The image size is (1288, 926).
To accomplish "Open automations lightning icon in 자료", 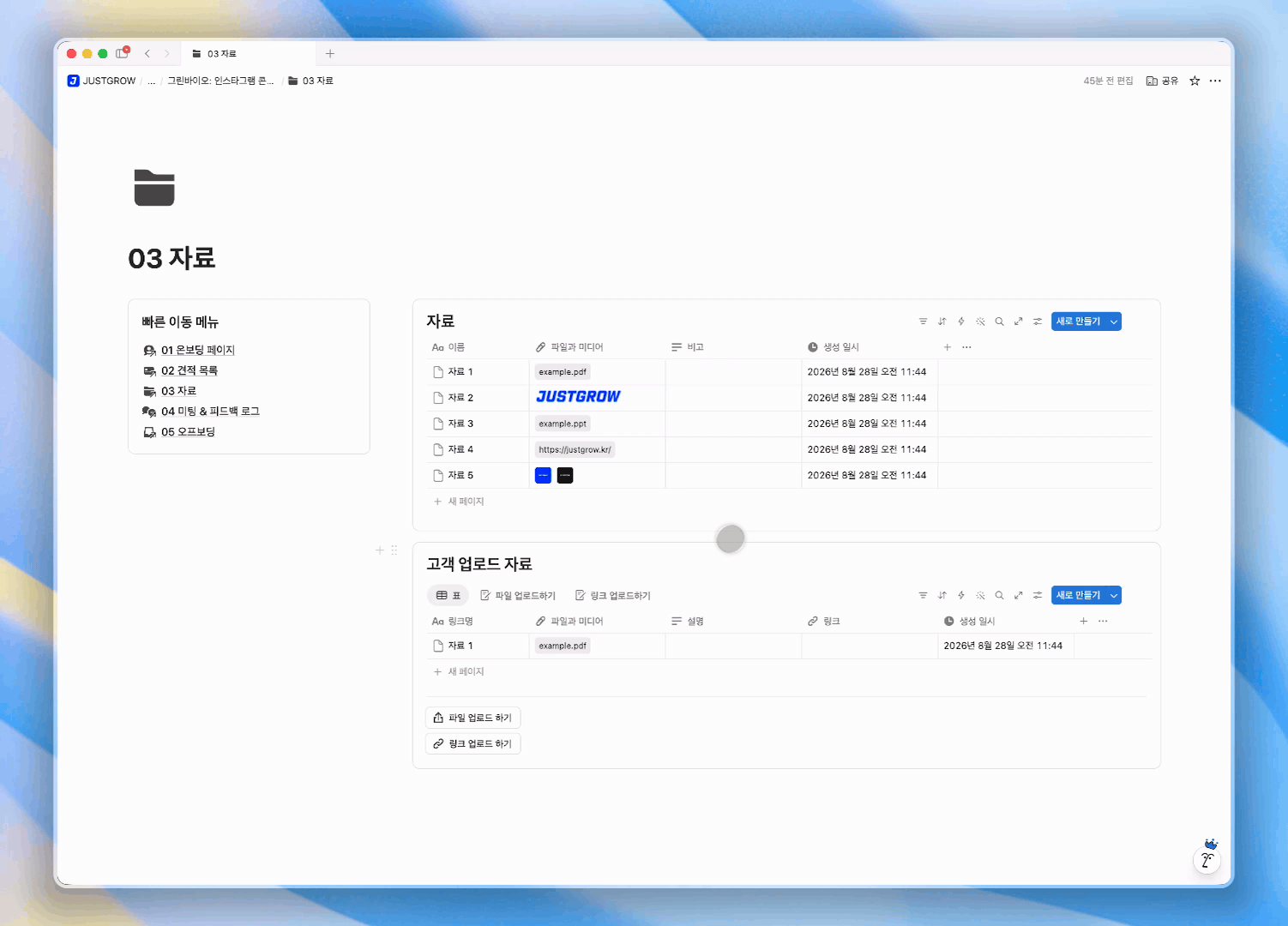I will click(x=961, y=322).
